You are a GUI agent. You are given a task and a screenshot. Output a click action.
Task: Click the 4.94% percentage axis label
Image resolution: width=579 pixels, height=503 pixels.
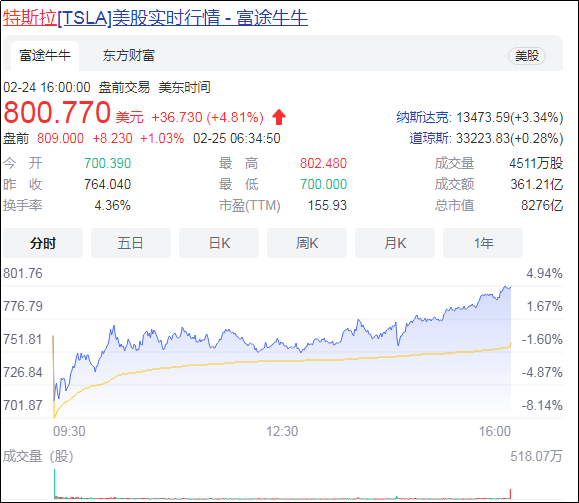544,273
